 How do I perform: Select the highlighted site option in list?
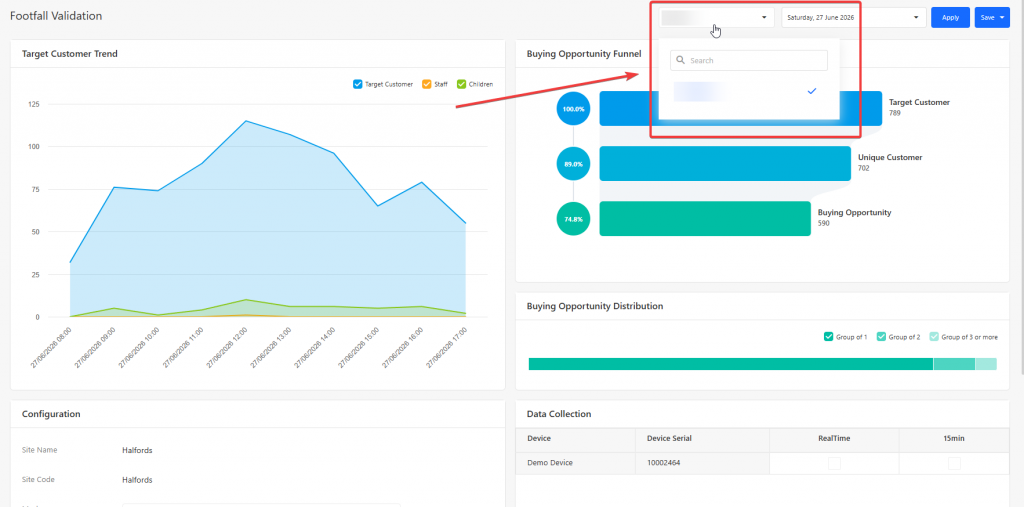pyautogui.click(x=748, y=91)
